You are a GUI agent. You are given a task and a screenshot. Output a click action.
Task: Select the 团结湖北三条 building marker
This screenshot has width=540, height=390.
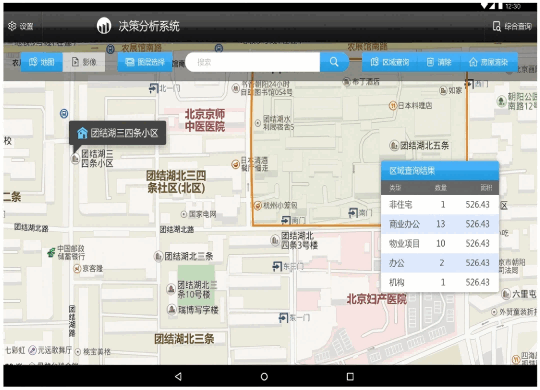[158, 256]
